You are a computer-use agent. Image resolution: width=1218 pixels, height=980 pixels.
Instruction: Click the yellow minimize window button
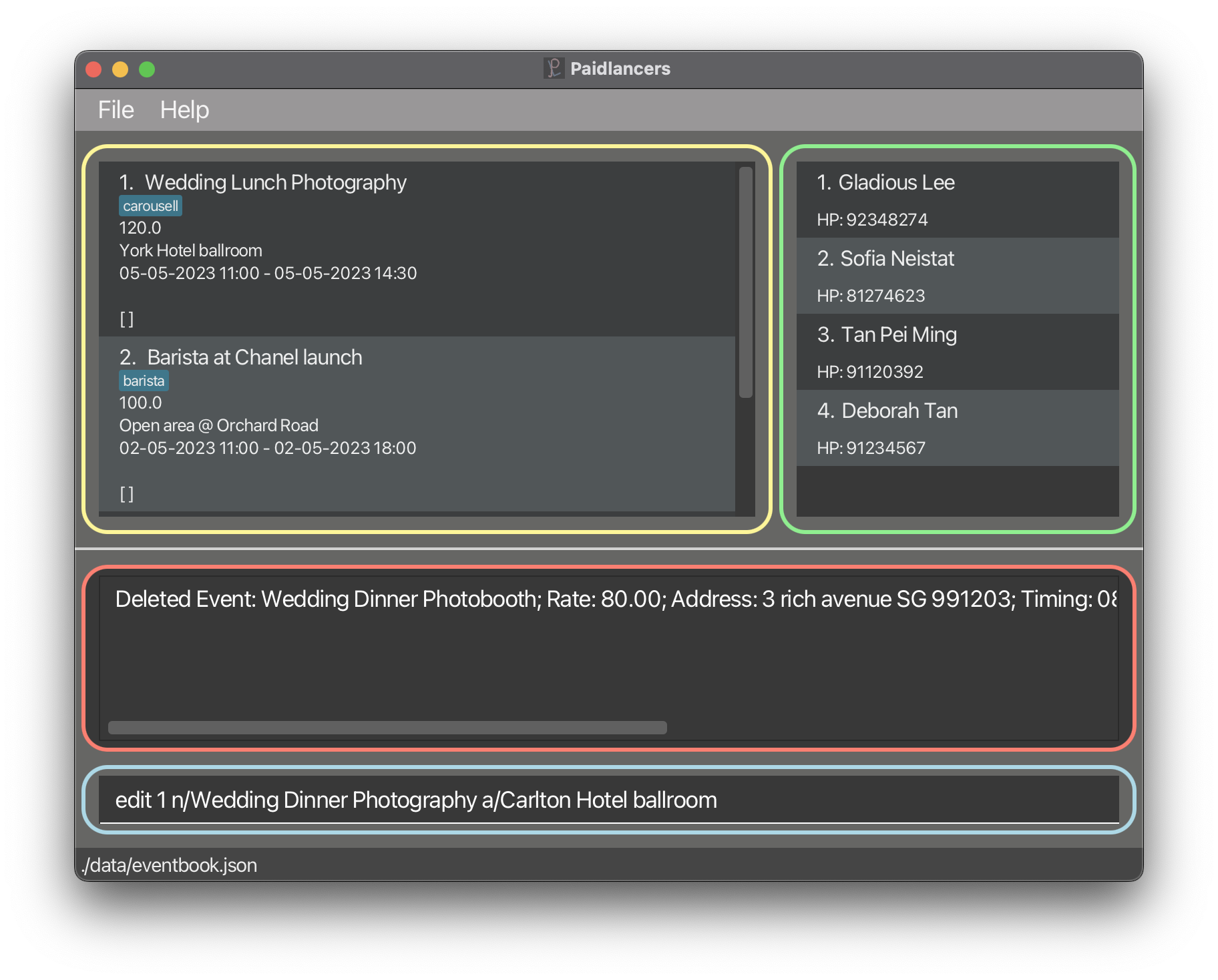click(120, 69)
